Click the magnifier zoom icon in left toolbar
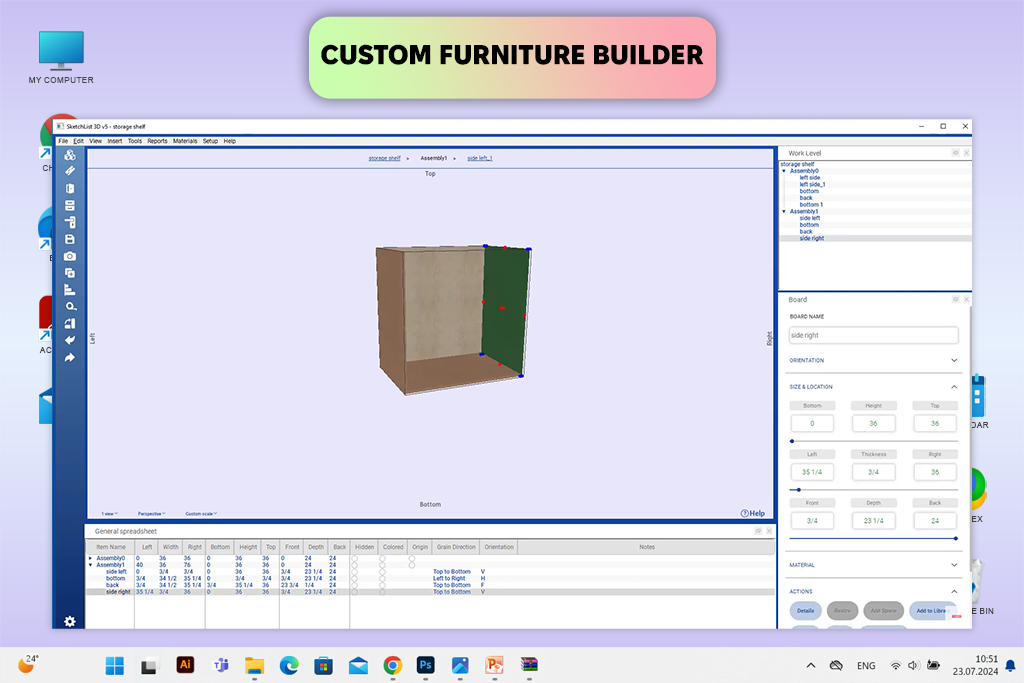Viewport: 1024px width, 683px height. pyautogui.click(x=70, y=306)
